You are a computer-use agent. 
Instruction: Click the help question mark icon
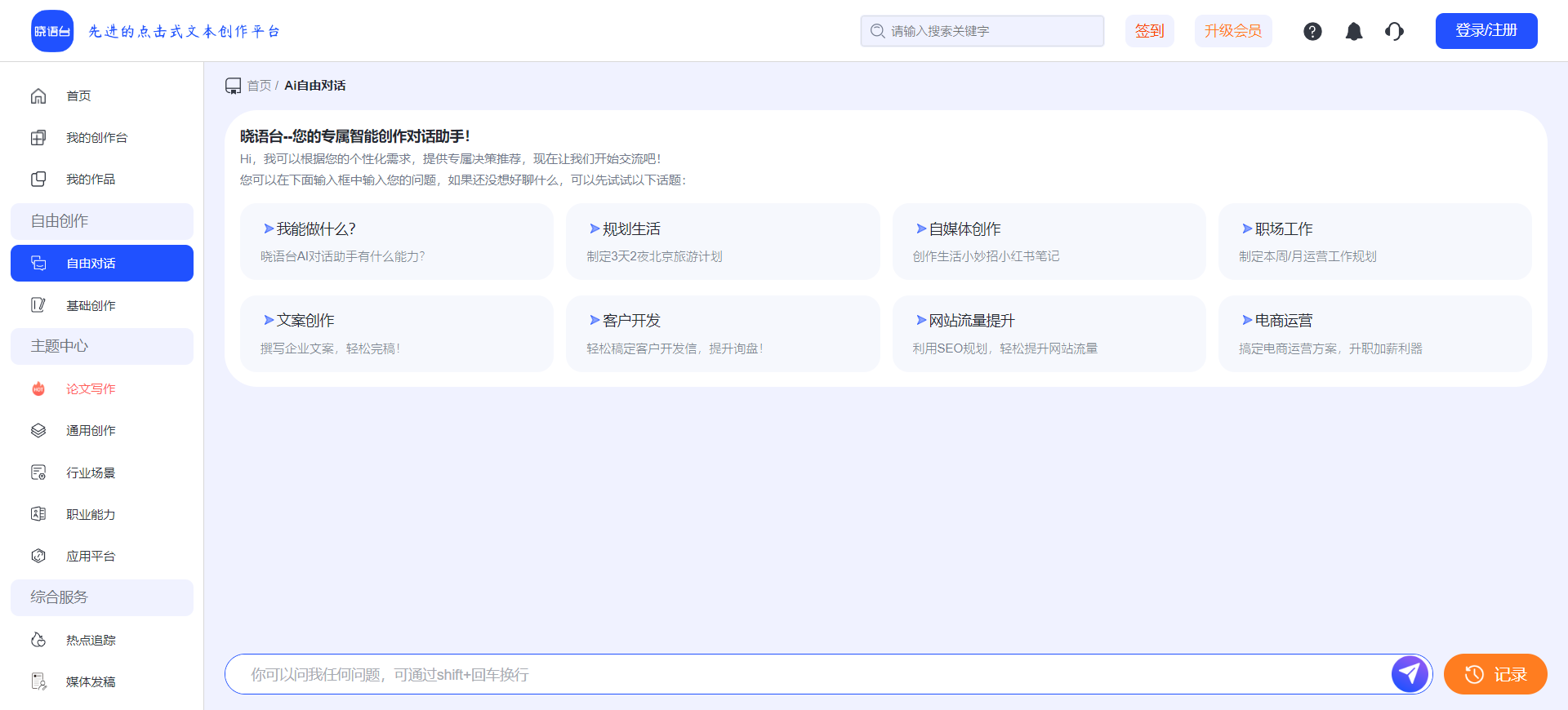pos(1312,31)
